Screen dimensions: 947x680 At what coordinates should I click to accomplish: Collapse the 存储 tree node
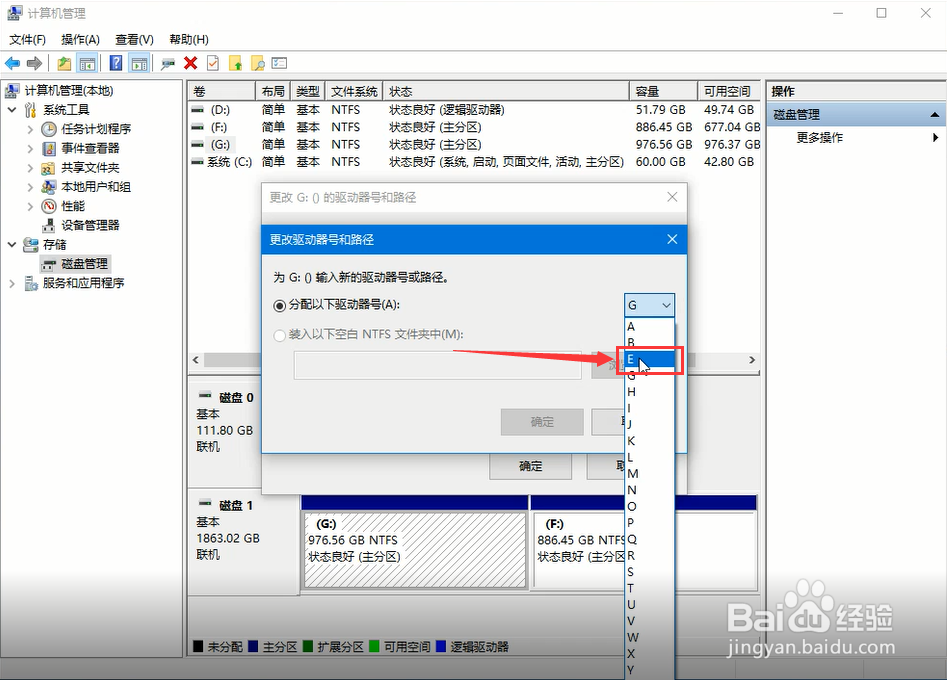tap(10, 244)
